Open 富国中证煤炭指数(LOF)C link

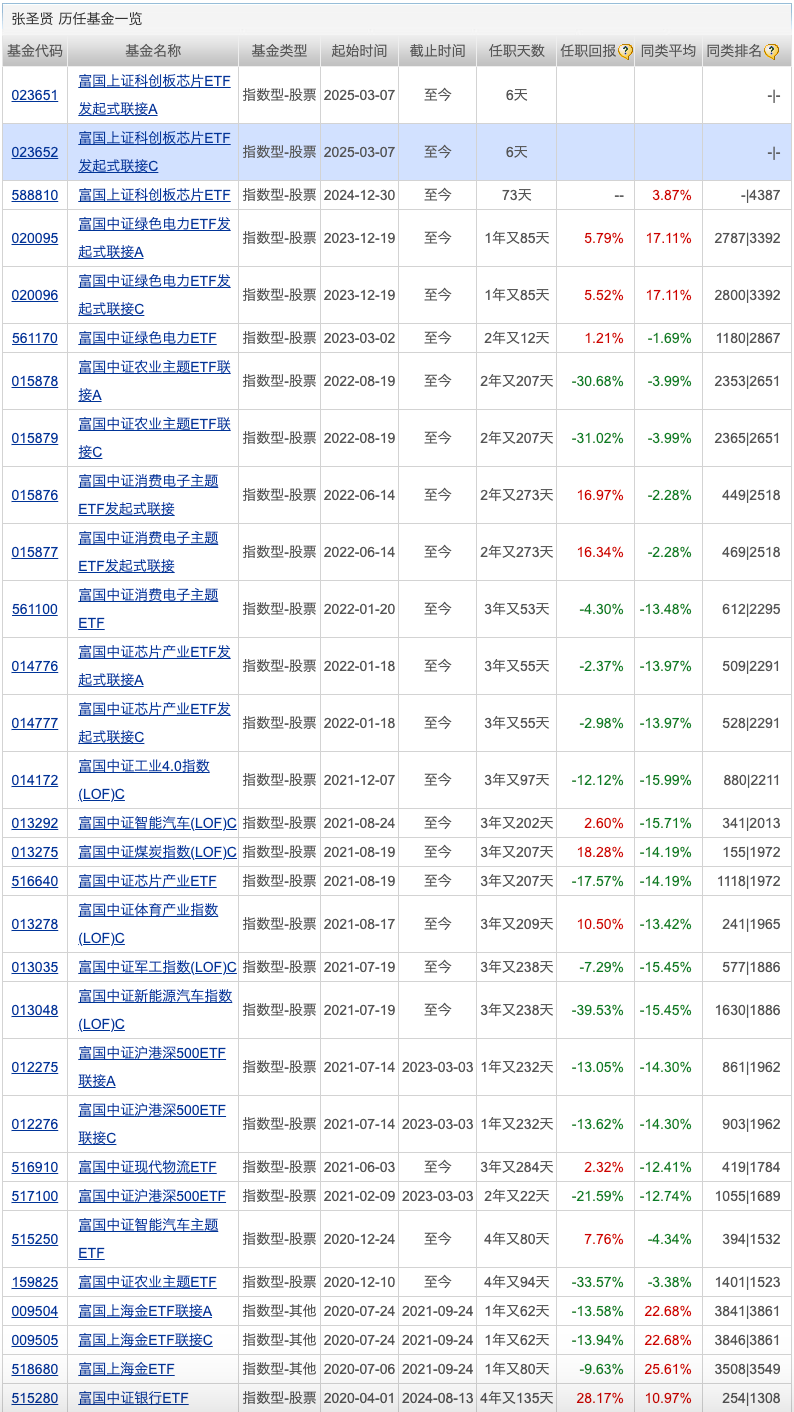157,852
